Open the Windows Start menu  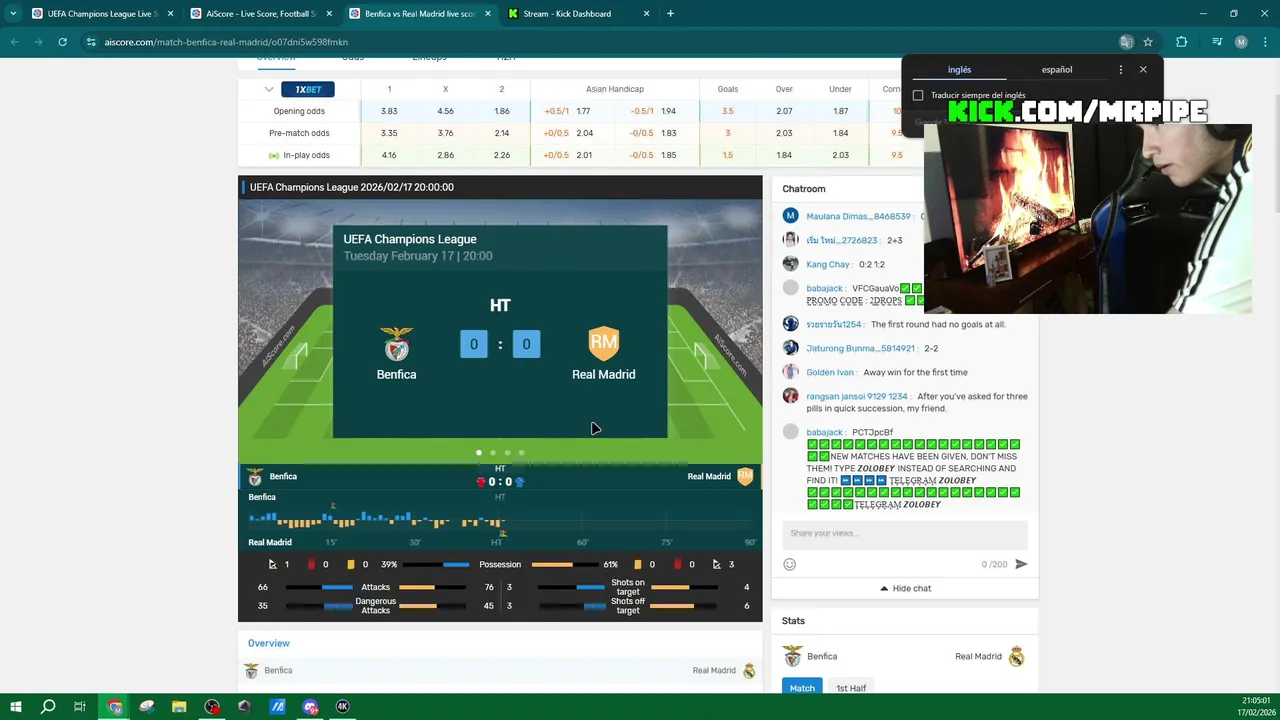pyautogui.click(x=15, y=706)
